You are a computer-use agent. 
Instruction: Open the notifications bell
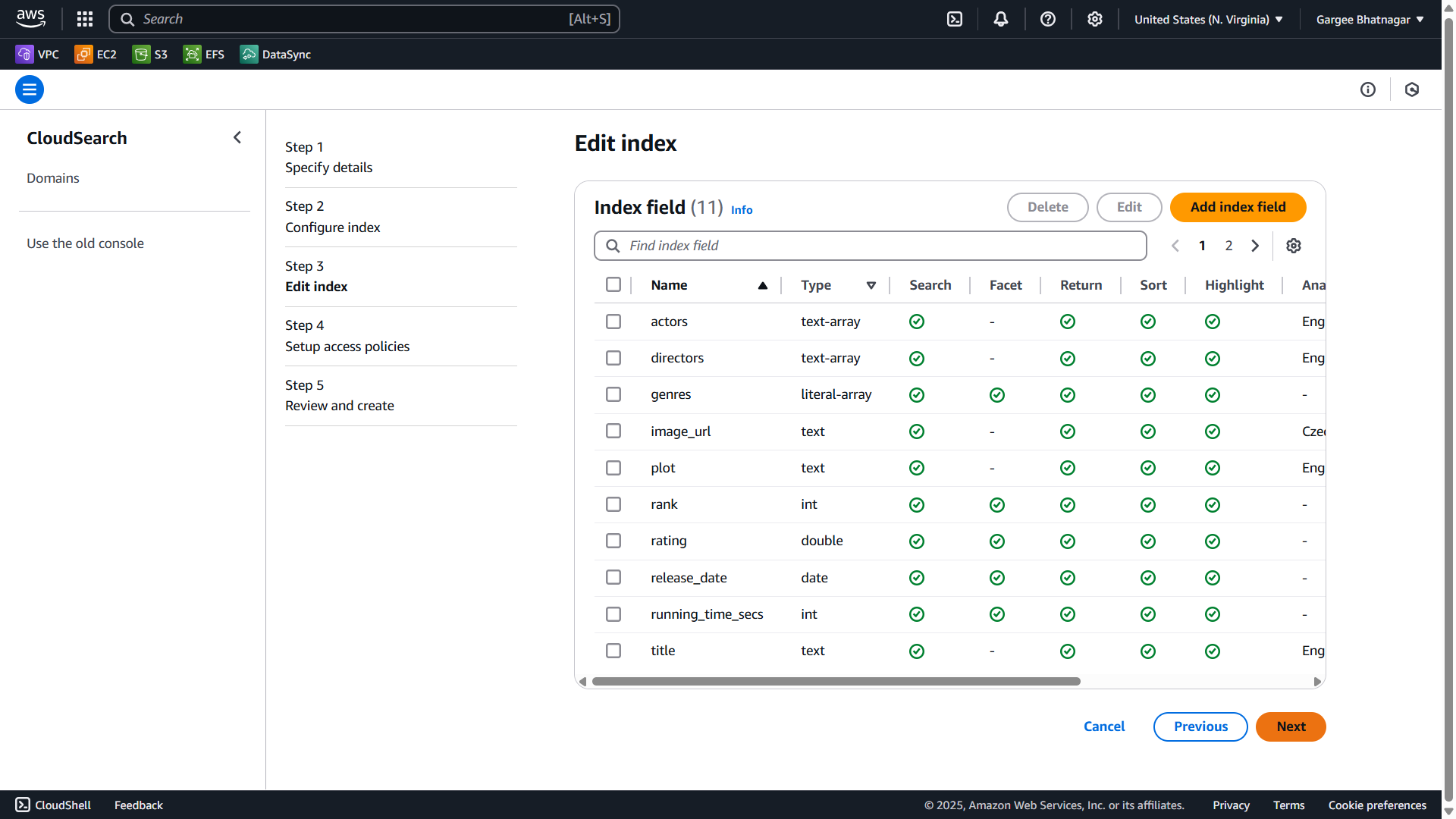[x=1001, y=19]
